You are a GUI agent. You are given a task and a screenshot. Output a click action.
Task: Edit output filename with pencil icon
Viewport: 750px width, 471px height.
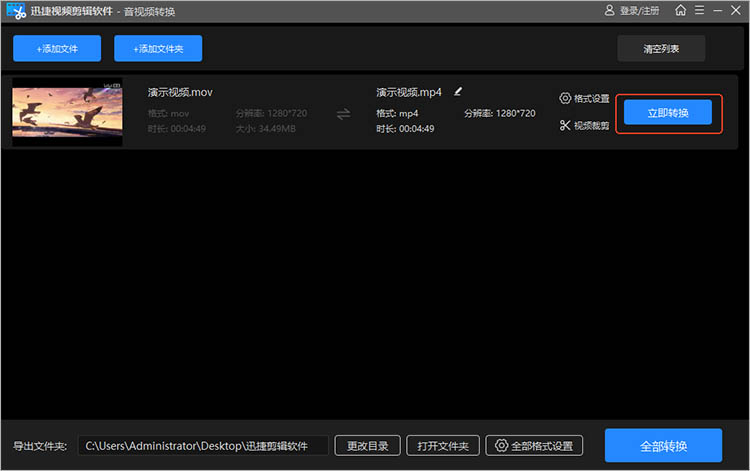click(458, 91)
